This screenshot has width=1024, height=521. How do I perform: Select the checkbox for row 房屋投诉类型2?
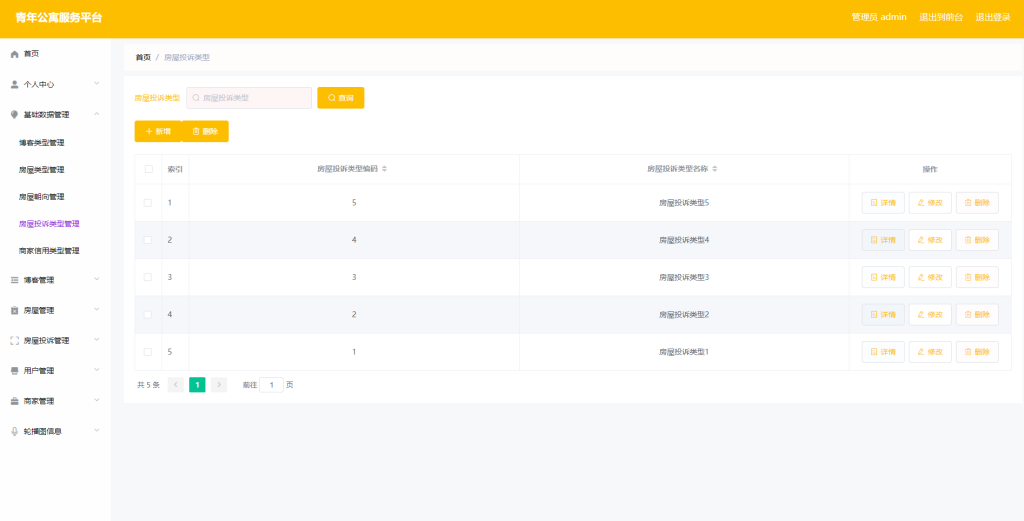(x=148, y=314)
